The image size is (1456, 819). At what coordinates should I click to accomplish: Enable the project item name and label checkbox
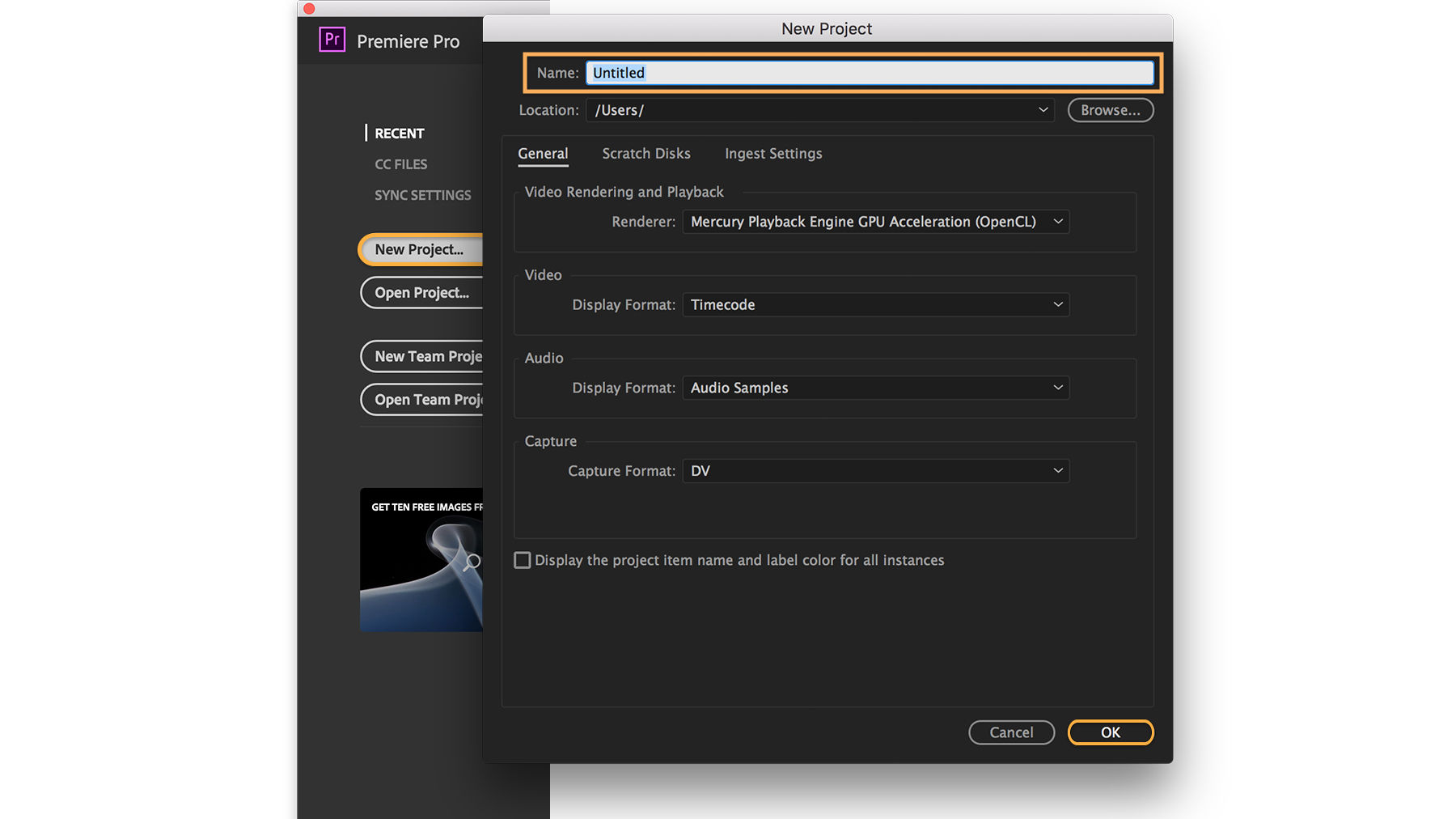(522, 560)
